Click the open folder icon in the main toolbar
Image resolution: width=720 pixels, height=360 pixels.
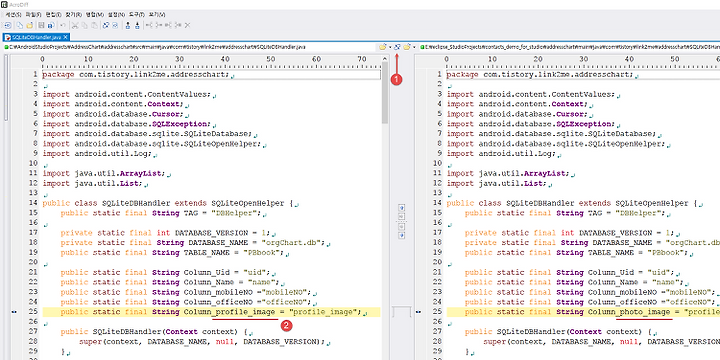pyautogui.click(x=29, y=25)
